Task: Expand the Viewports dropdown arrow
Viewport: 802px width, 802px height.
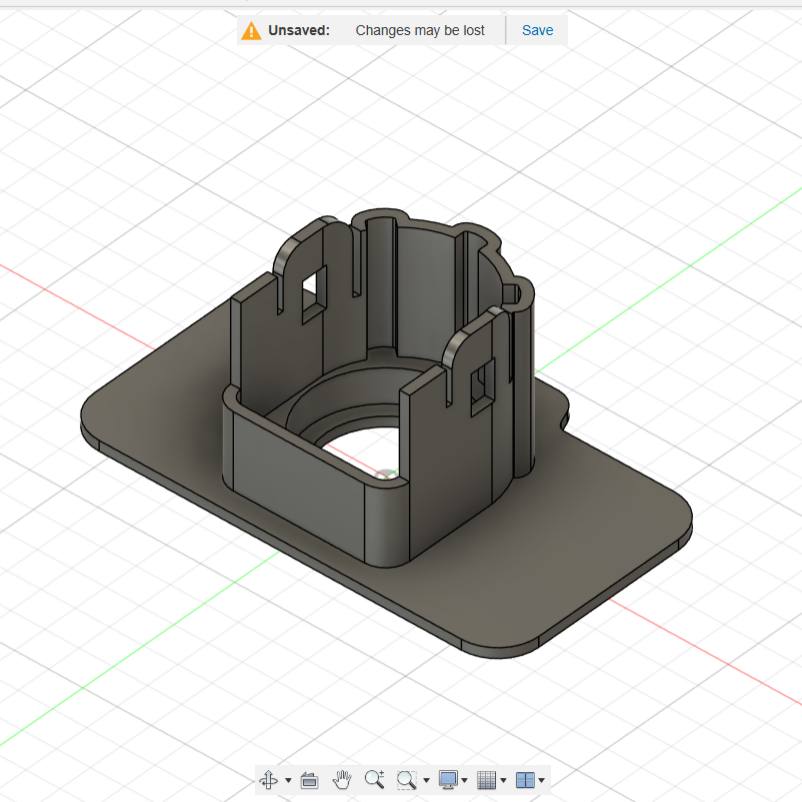Action: click(x=542, y=781)
